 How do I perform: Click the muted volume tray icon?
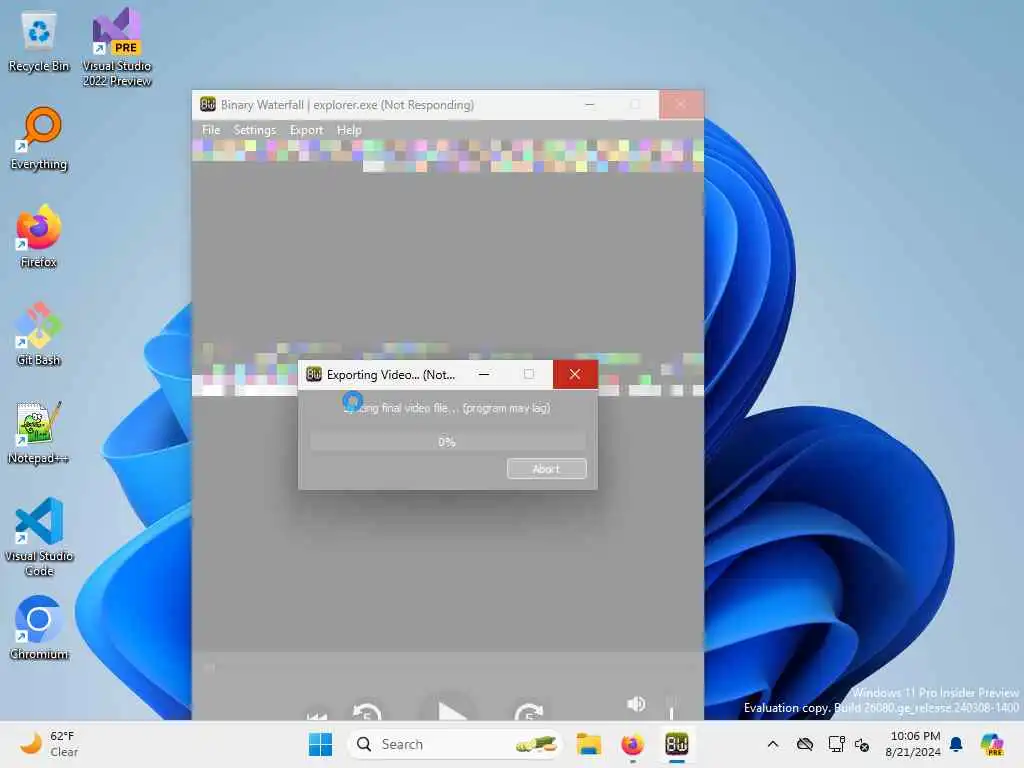pyautogui.click(x=862, y=744)
